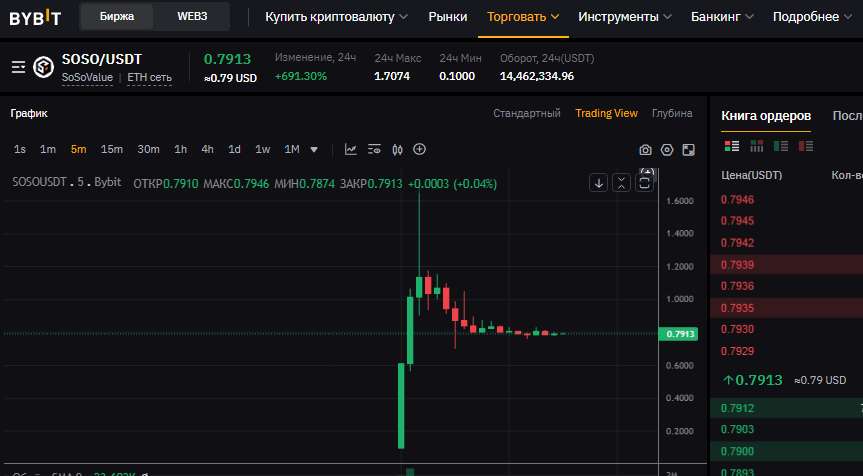Click the График panel title
Screen dimensions: 863x476
tap(29, 113)
